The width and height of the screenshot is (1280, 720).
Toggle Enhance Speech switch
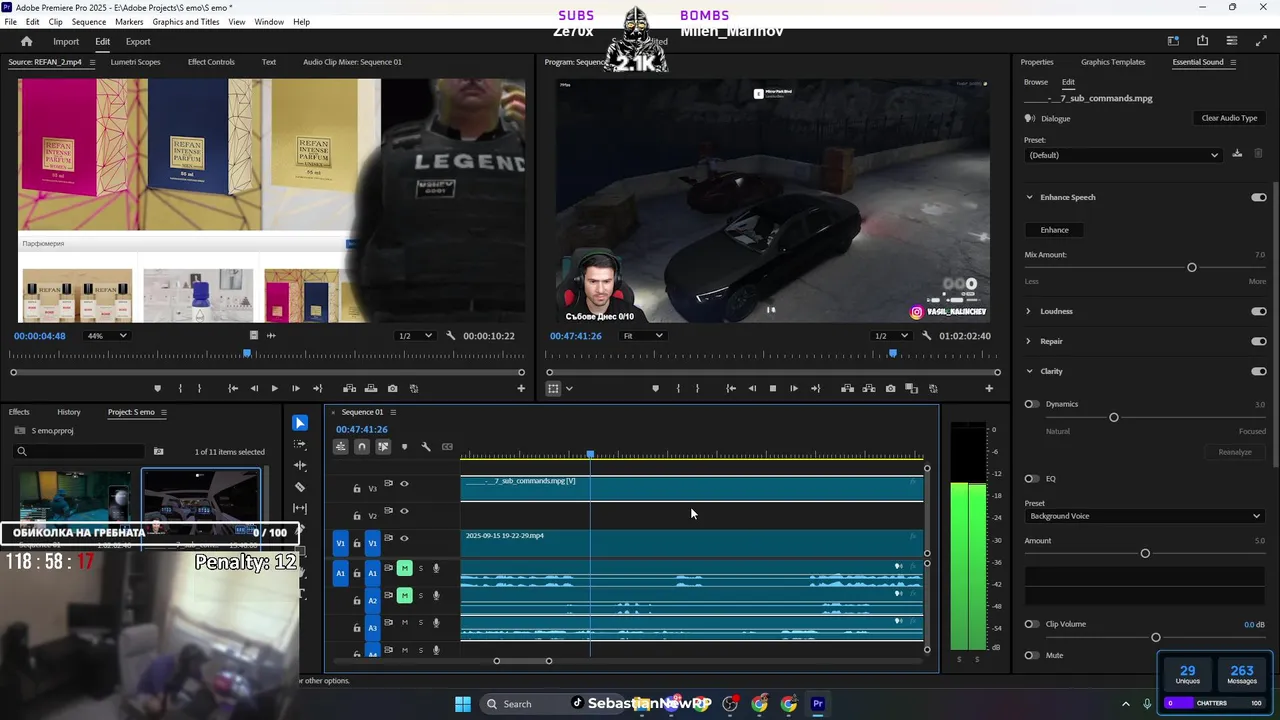[x=1258, y=197]
